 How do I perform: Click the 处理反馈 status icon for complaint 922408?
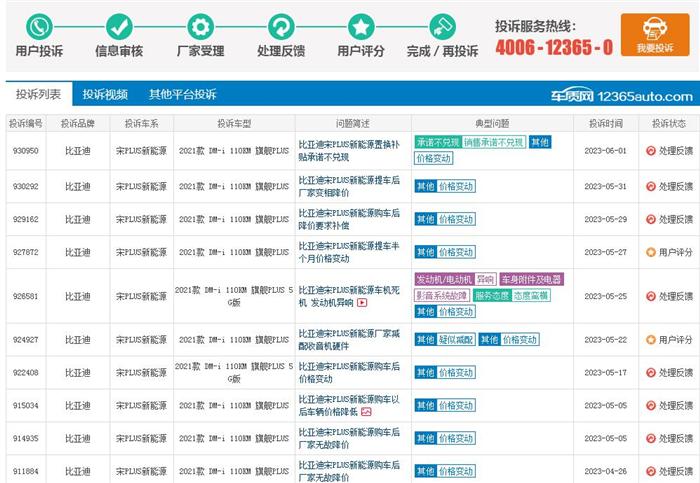[x=651, y=373]
